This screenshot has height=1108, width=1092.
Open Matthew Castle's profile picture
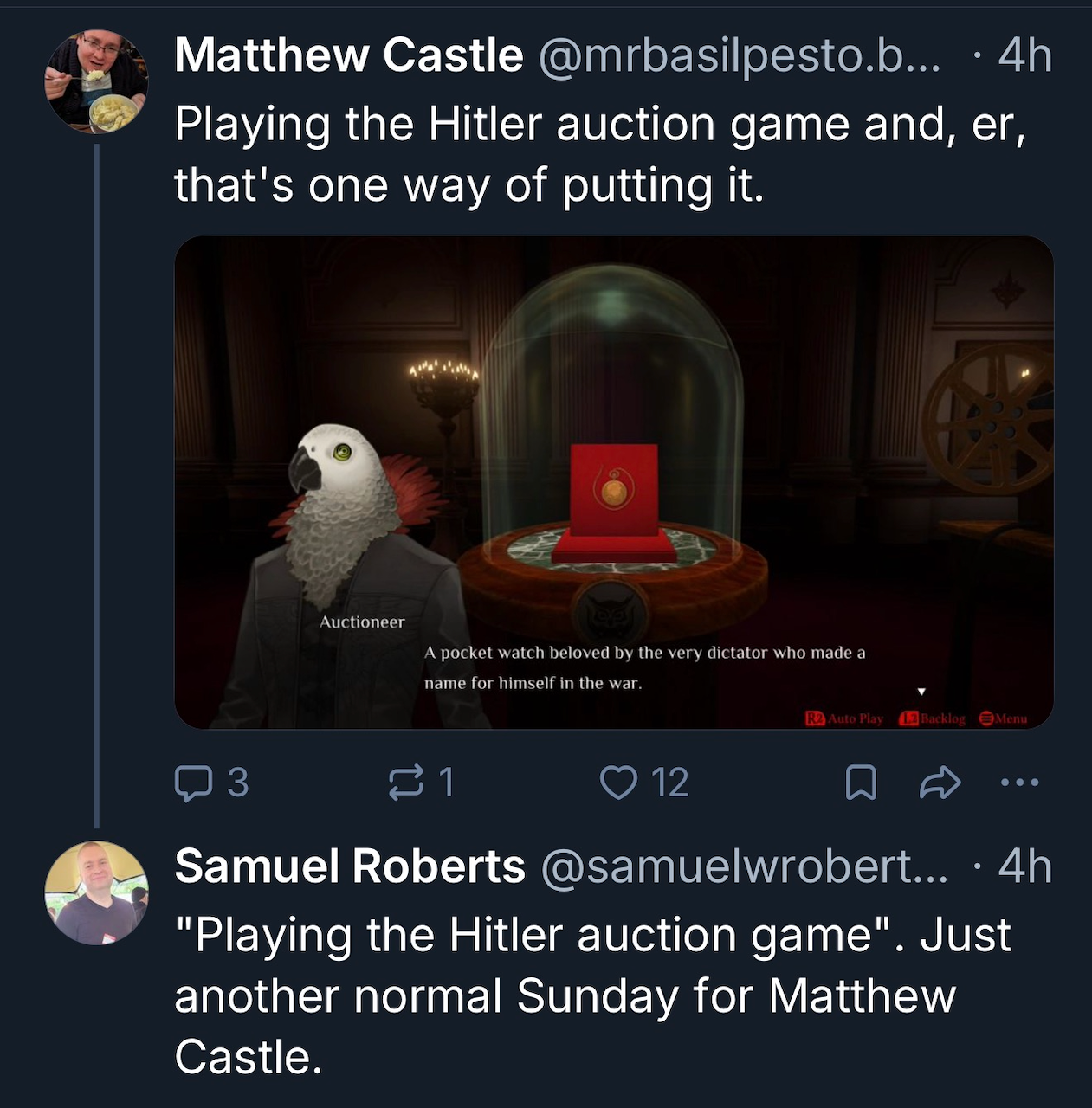click(x=97, y=81)
